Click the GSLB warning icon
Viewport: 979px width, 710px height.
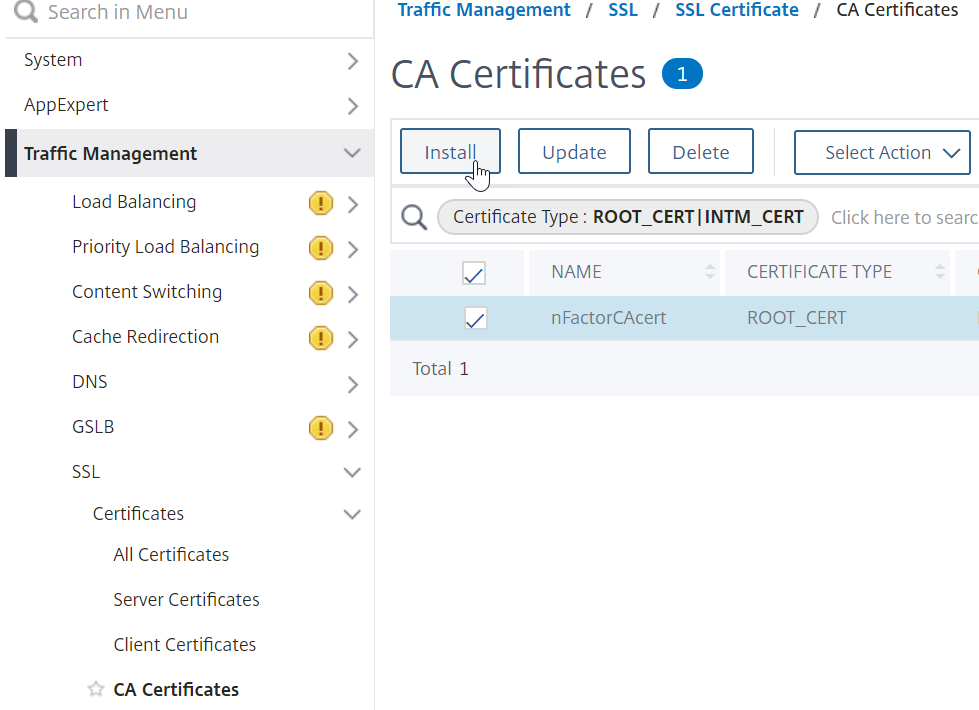pos(320,428)
